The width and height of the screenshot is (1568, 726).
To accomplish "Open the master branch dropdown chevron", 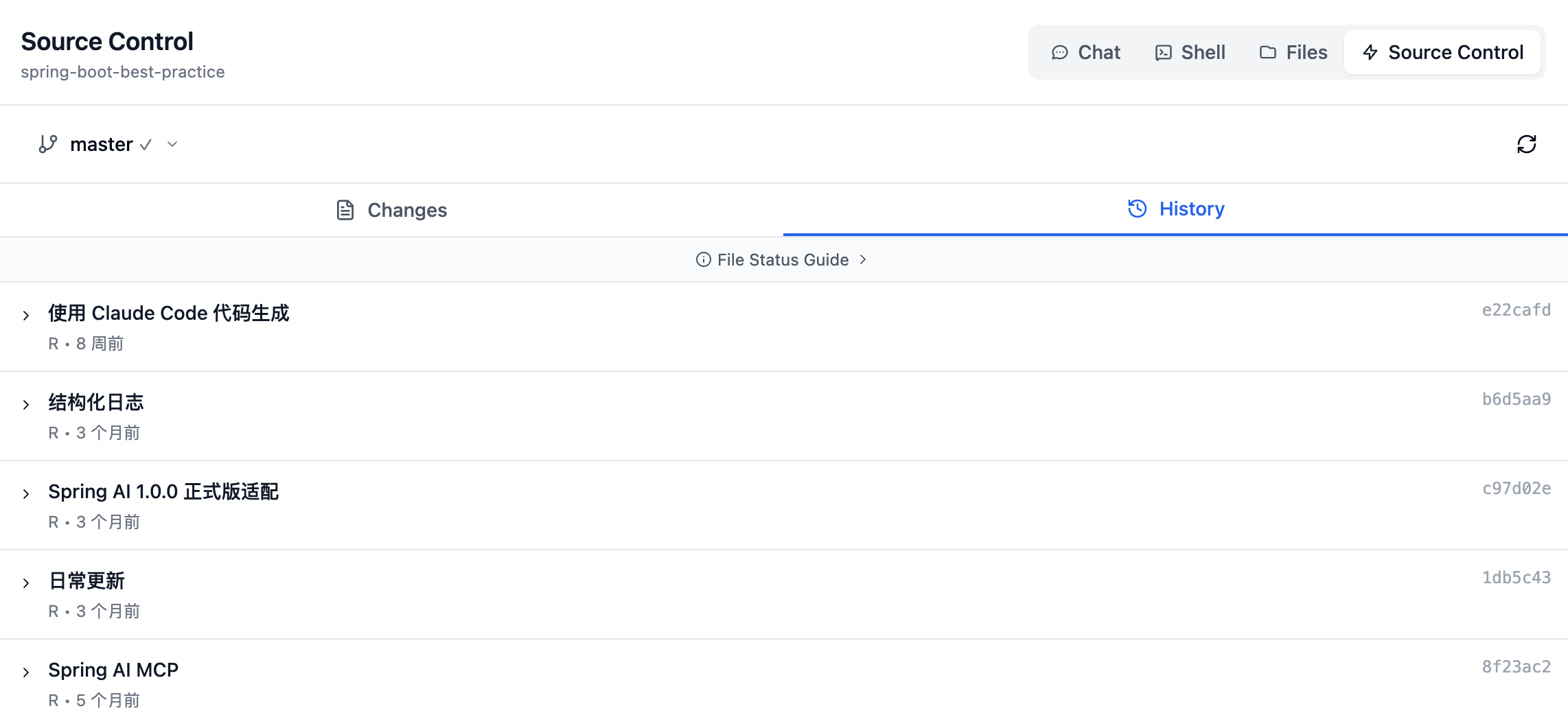I will (172, 144).
